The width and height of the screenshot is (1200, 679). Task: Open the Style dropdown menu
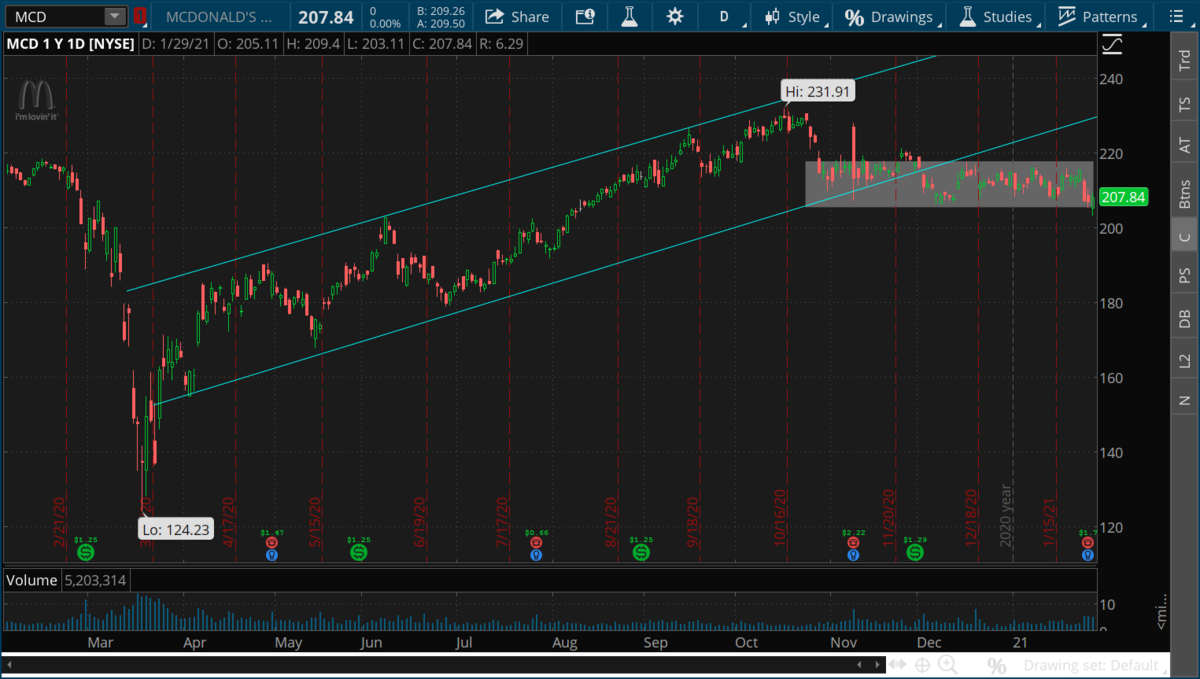(x=794, y=17)
